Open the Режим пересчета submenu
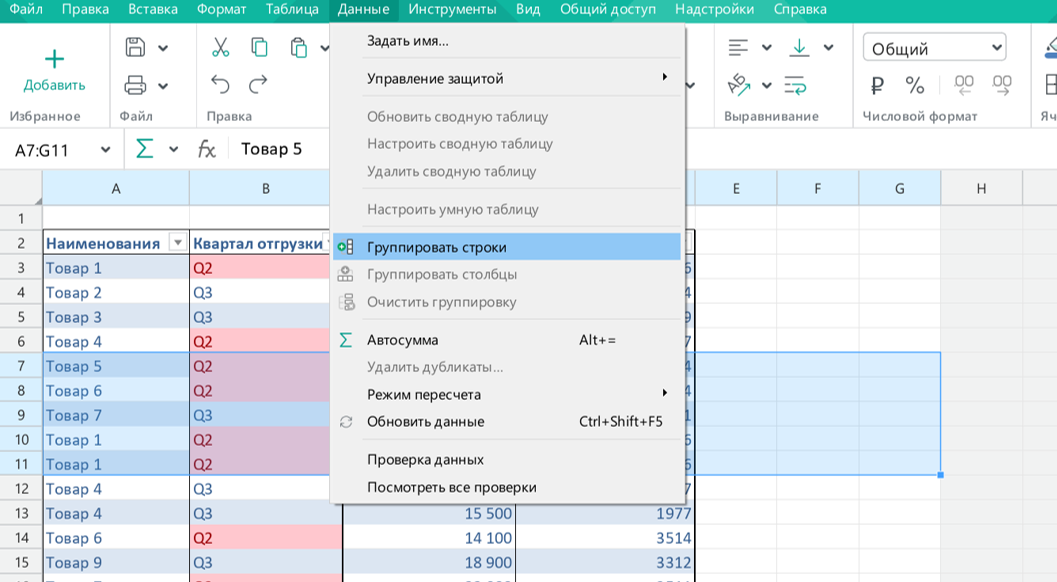 point(507,394)
